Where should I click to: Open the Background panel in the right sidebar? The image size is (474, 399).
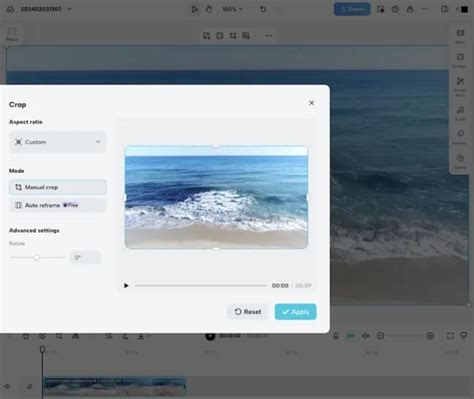click(460, 60)
